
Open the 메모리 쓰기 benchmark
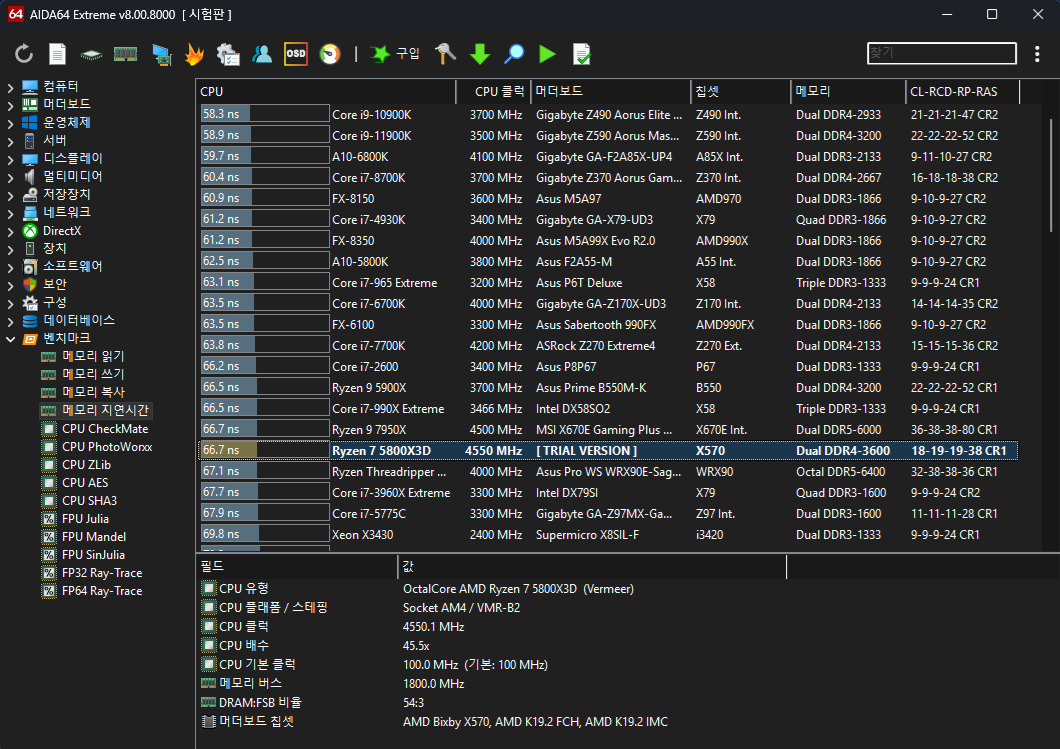pos(93,374)
